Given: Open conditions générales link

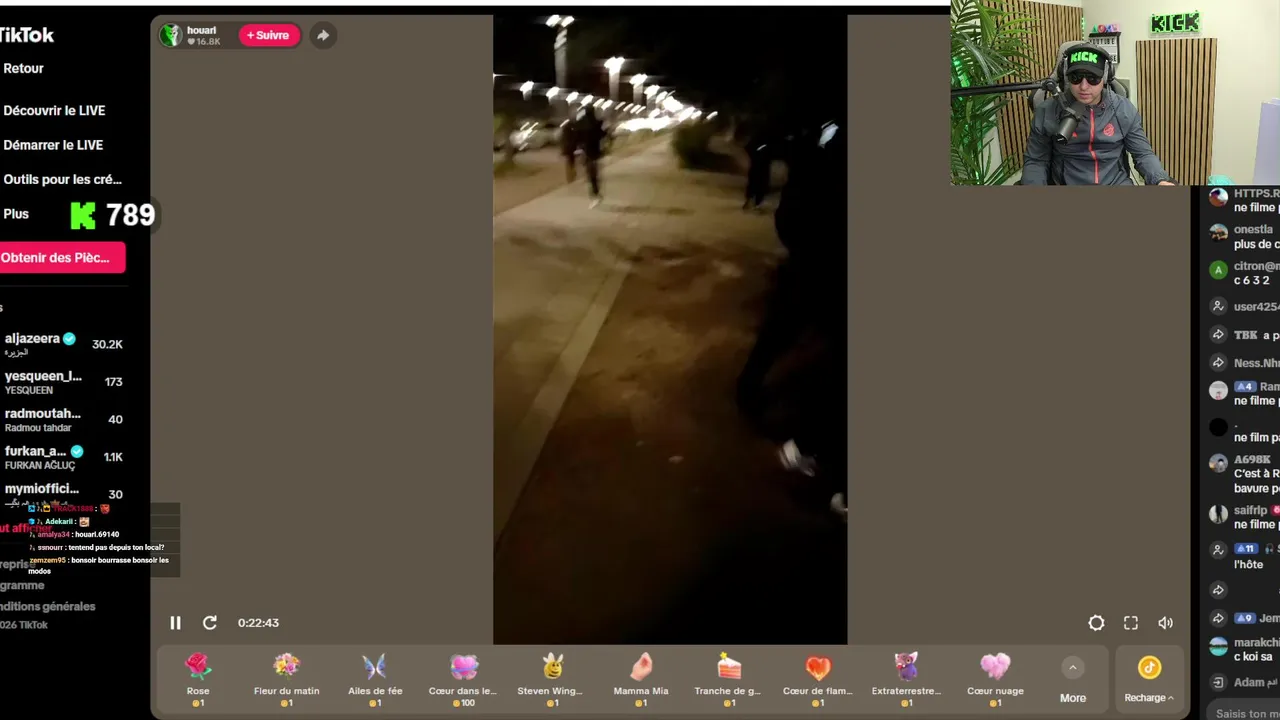Looking at the screenshot, I should point(48,606).
